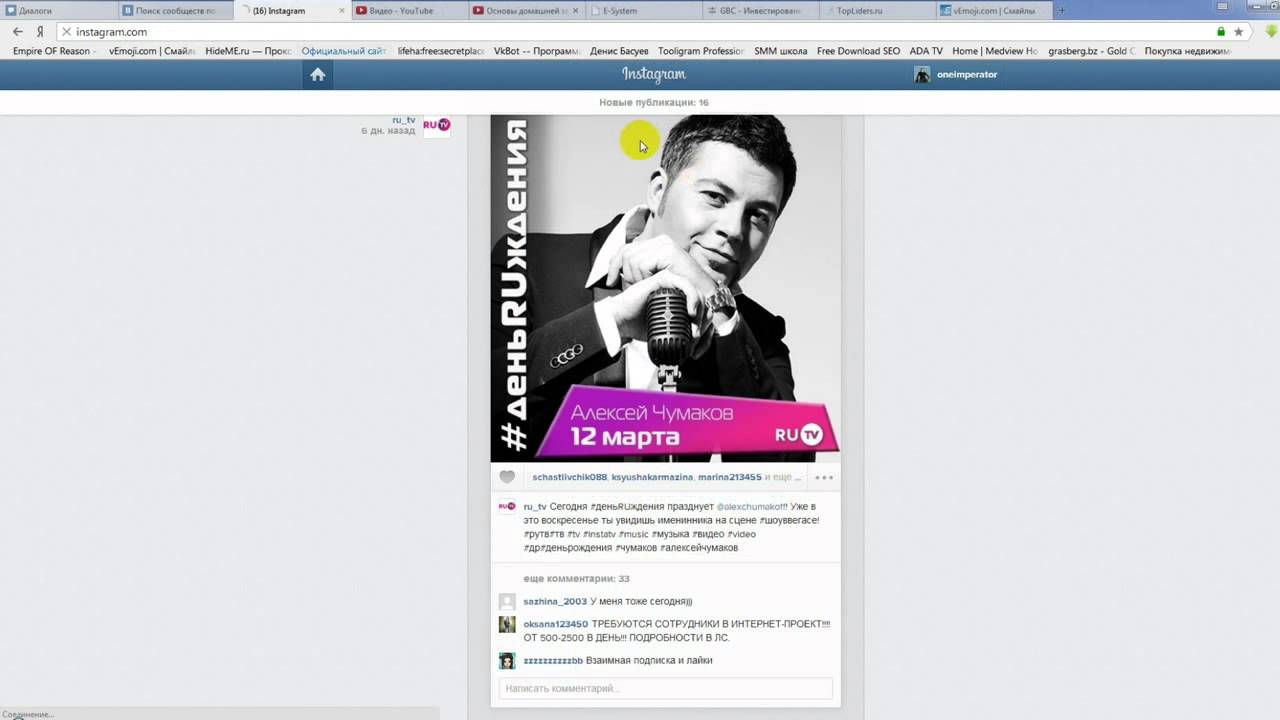
Task: Select the (16) Instagram tab
Action: point(293,10)
